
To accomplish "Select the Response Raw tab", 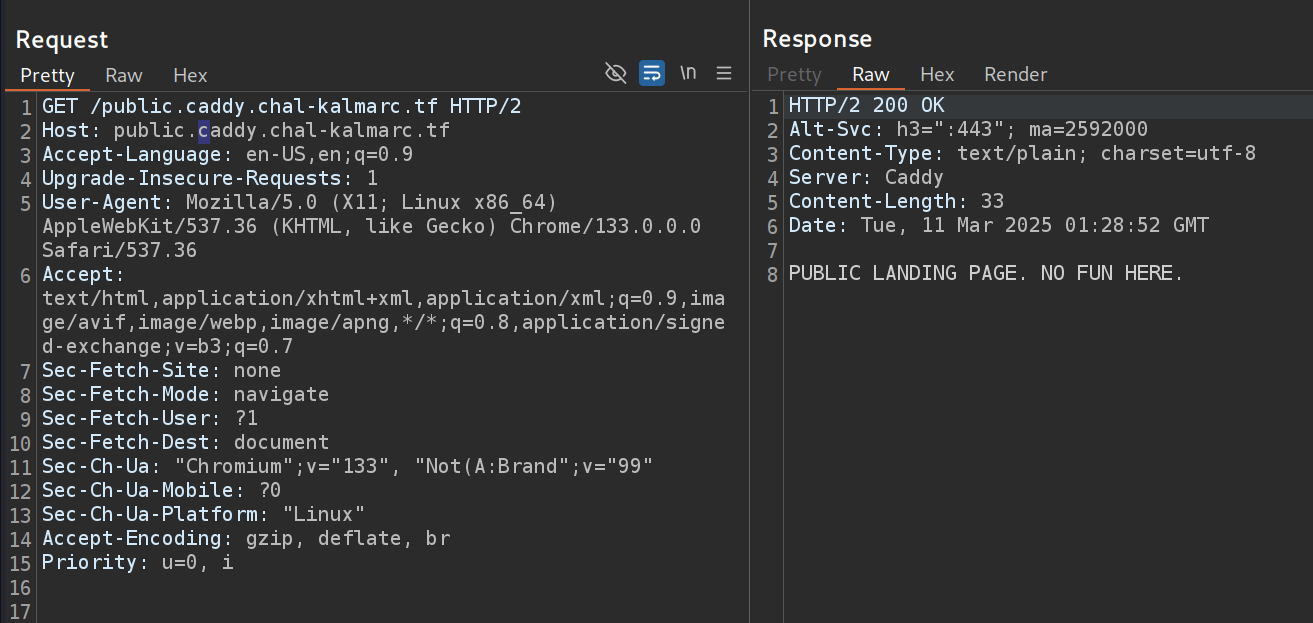I will [x=871, y=74].
